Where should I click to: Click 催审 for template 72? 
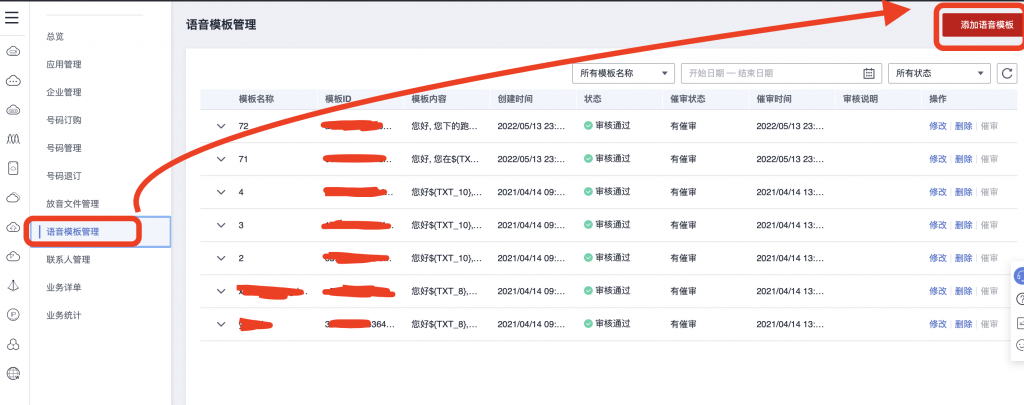(989, 126)
